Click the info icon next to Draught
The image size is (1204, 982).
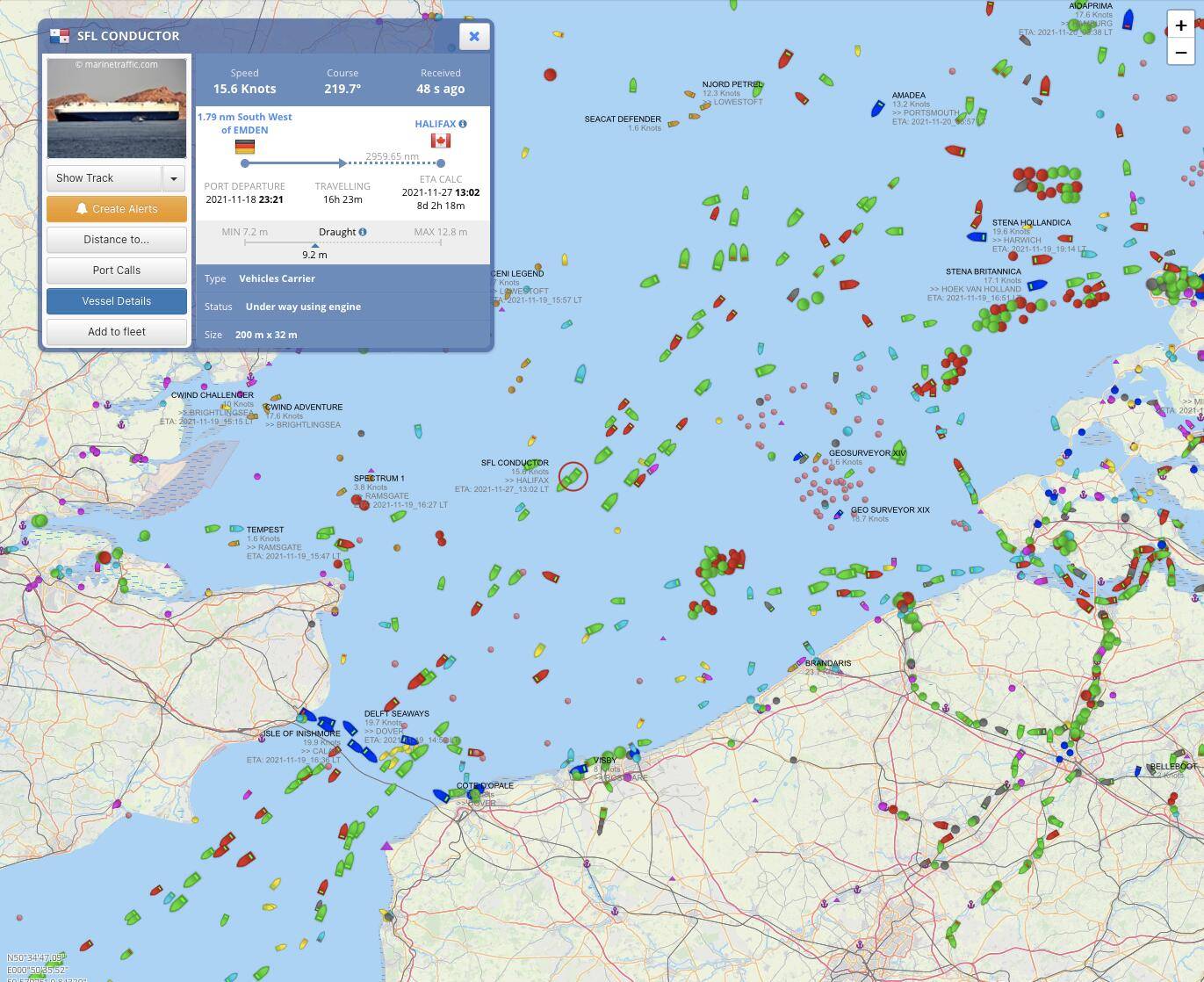pos(363,232)
